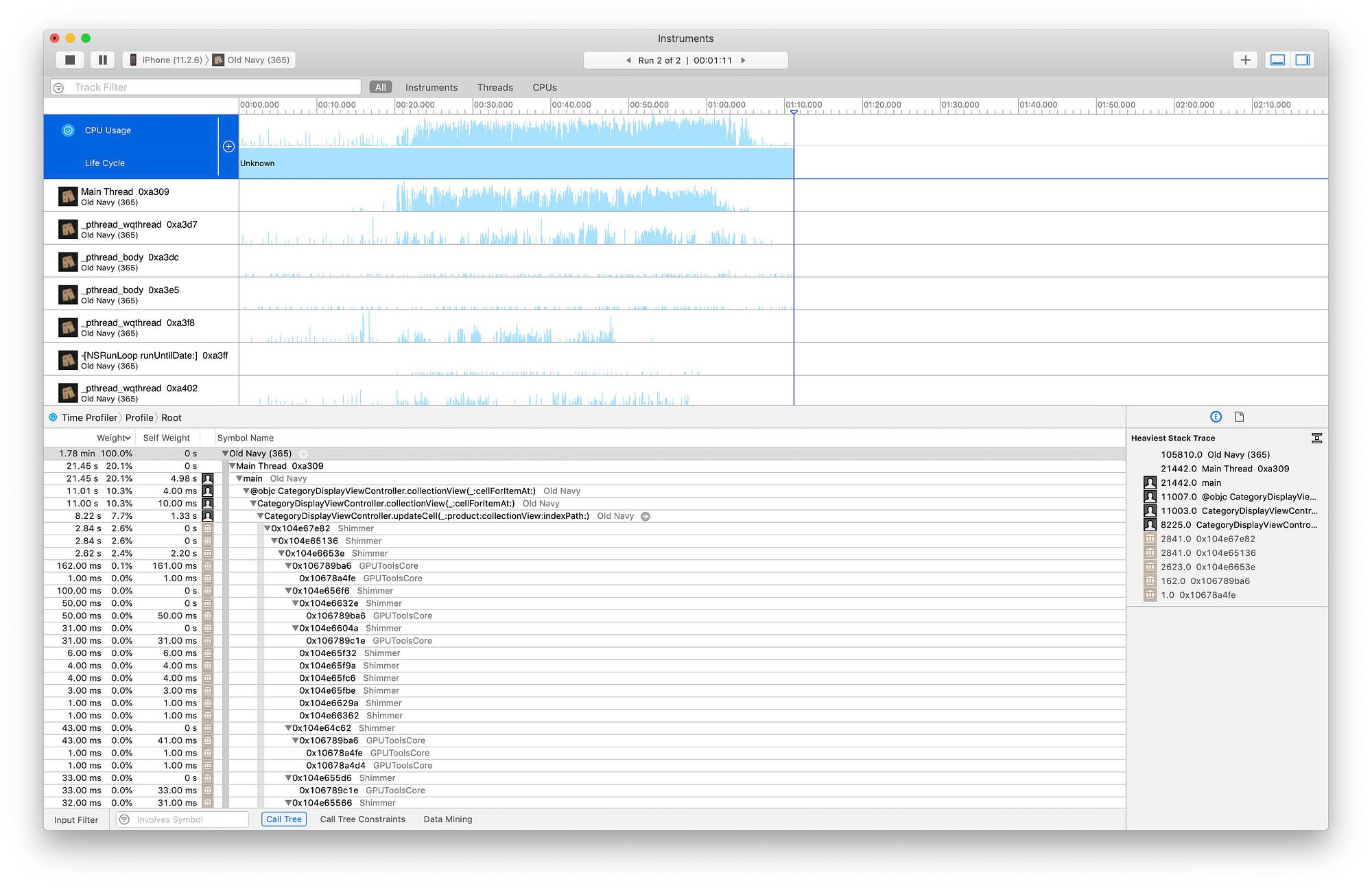Image resolution: width=1372 pixels, height=888 pixels.
Task: Click the Symbol Name column header
Action: pyautogui.click(x=246, y=438)
